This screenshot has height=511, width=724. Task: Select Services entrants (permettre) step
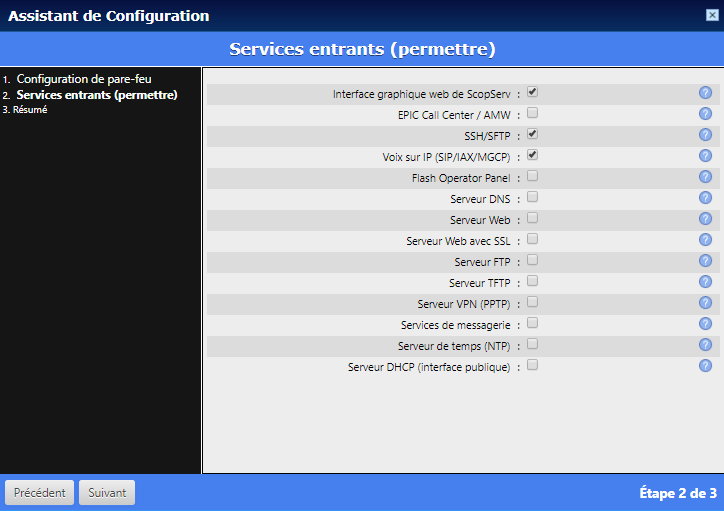coord(97,95)
